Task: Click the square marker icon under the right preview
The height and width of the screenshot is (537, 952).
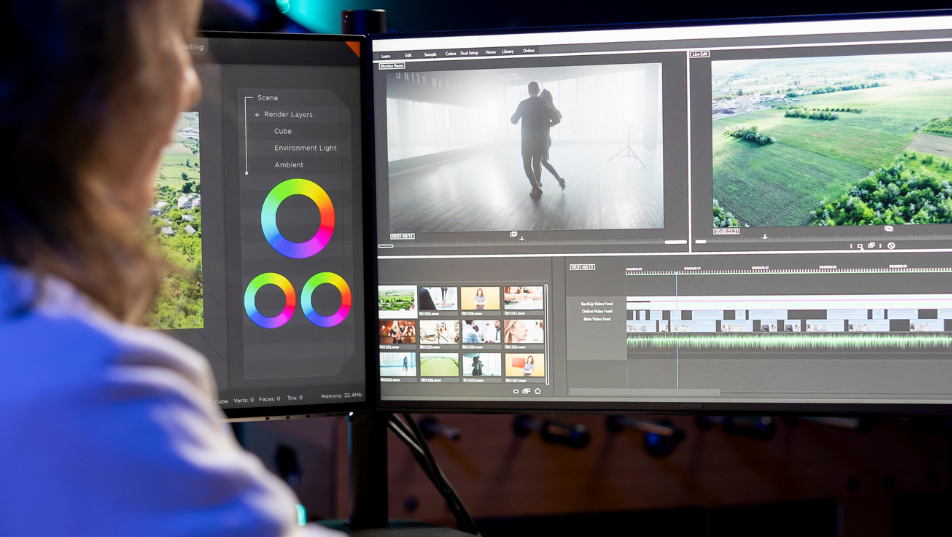Action: (860, 246)
